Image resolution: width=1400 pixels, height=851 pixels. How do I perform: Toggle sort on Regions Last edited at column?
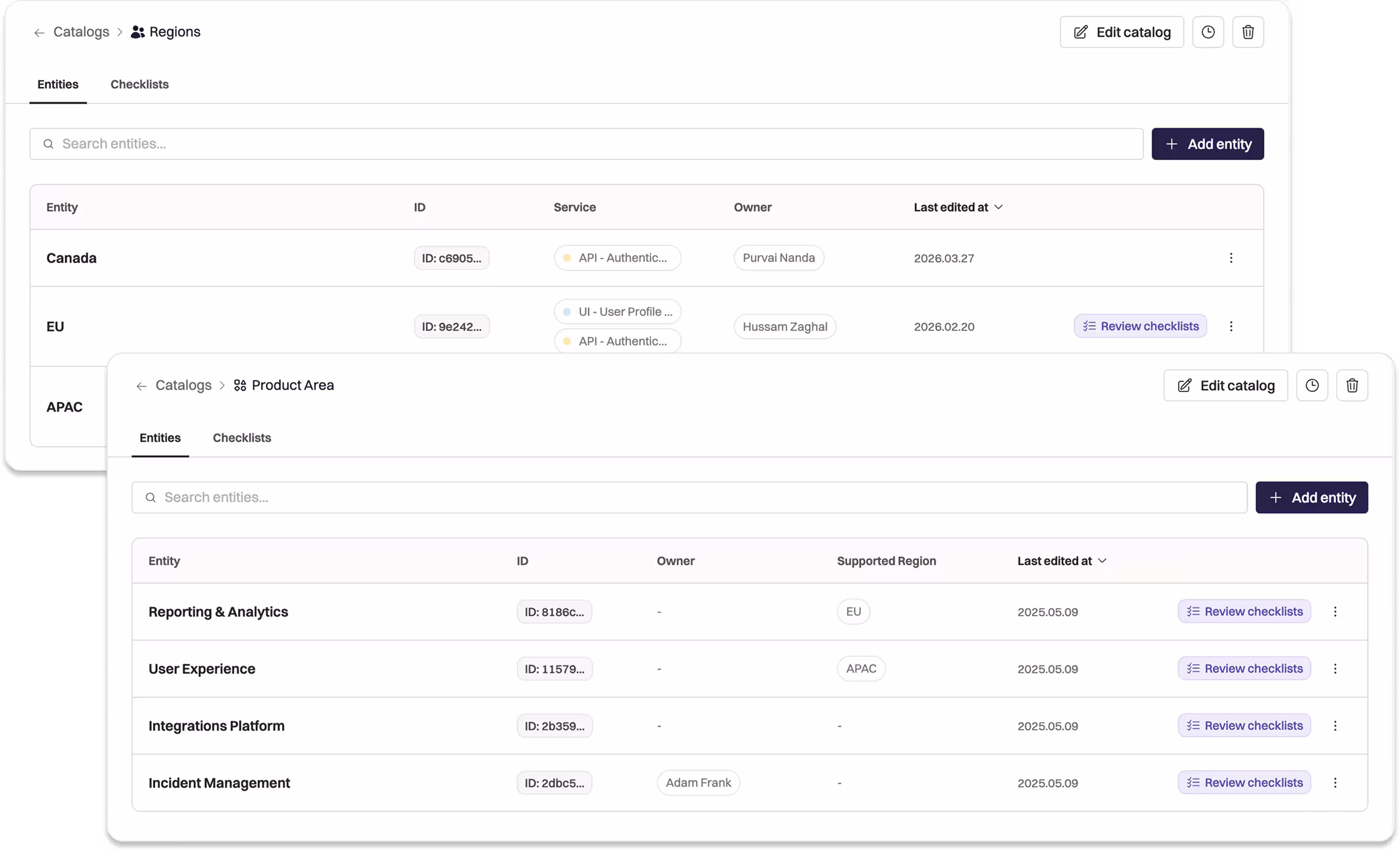coord(957,207)
